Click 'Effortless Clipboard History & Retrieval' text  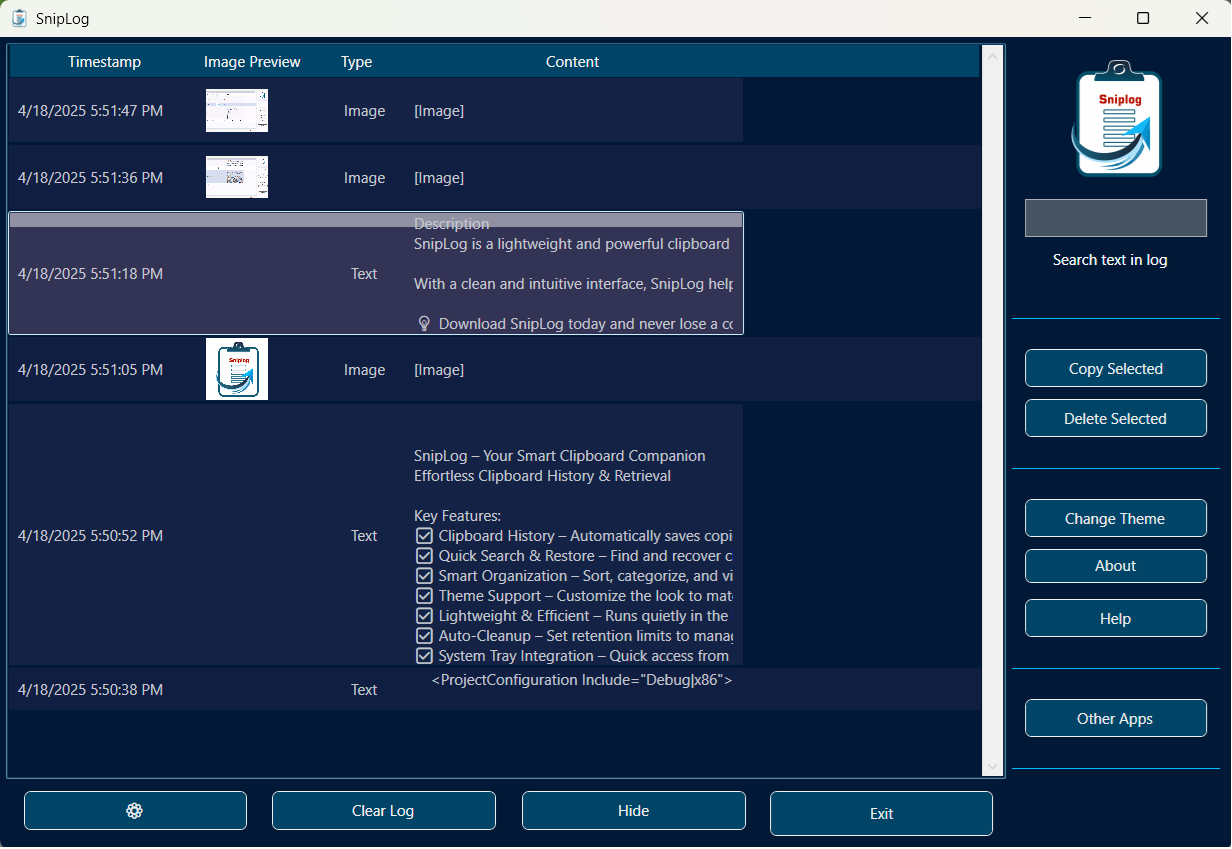click(543, 476)
